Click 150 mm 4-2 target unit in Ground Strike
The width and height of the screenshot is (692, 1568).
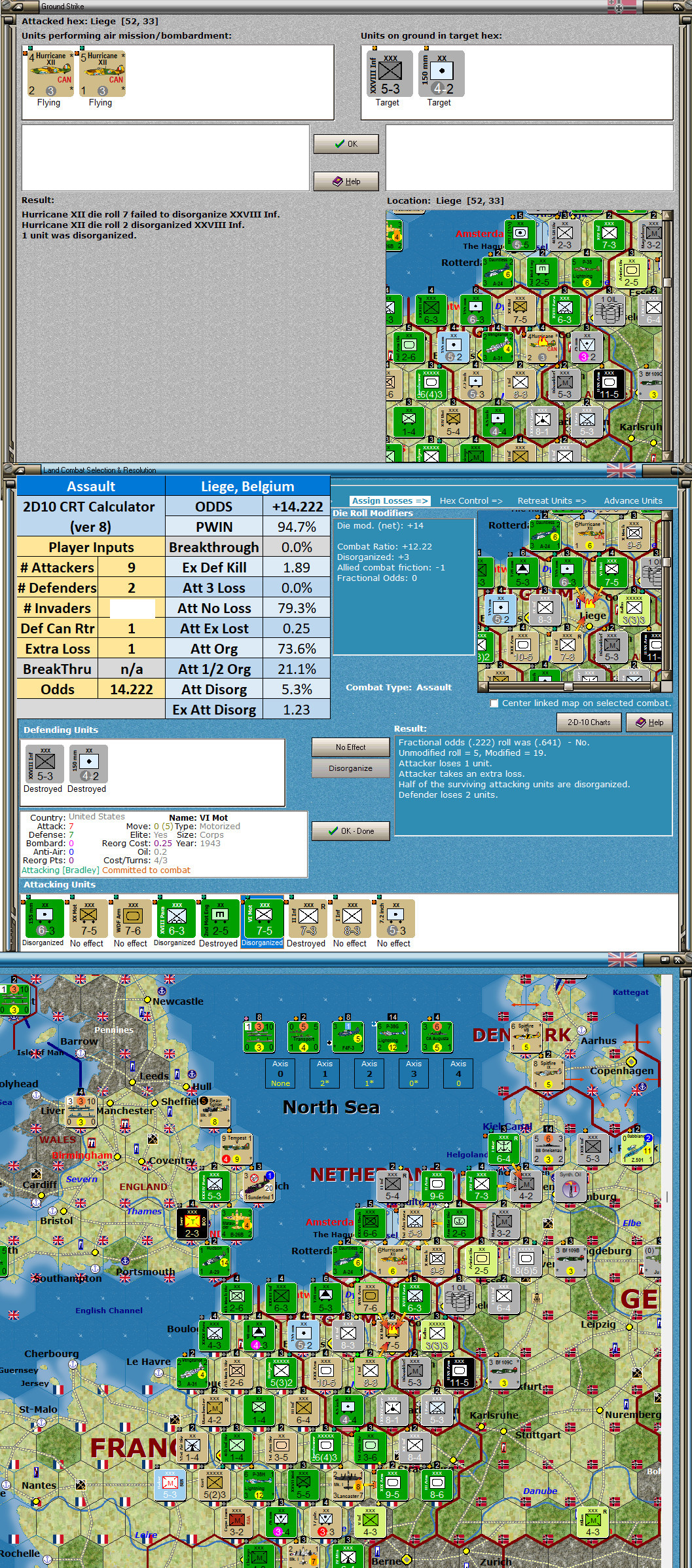[x=441, y=74]
